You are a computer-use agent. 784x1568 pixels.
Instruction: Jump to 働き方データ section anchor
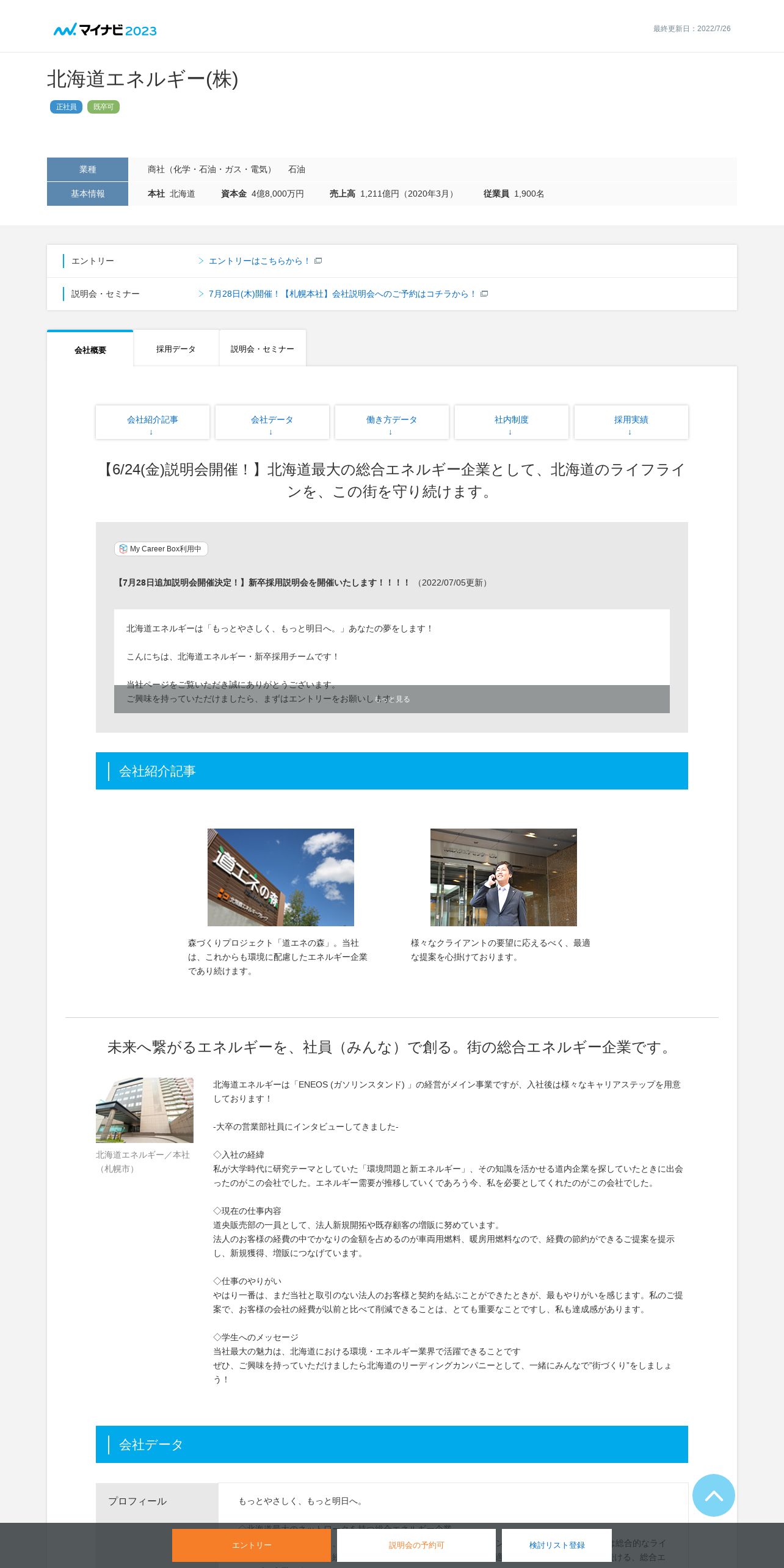392,422
